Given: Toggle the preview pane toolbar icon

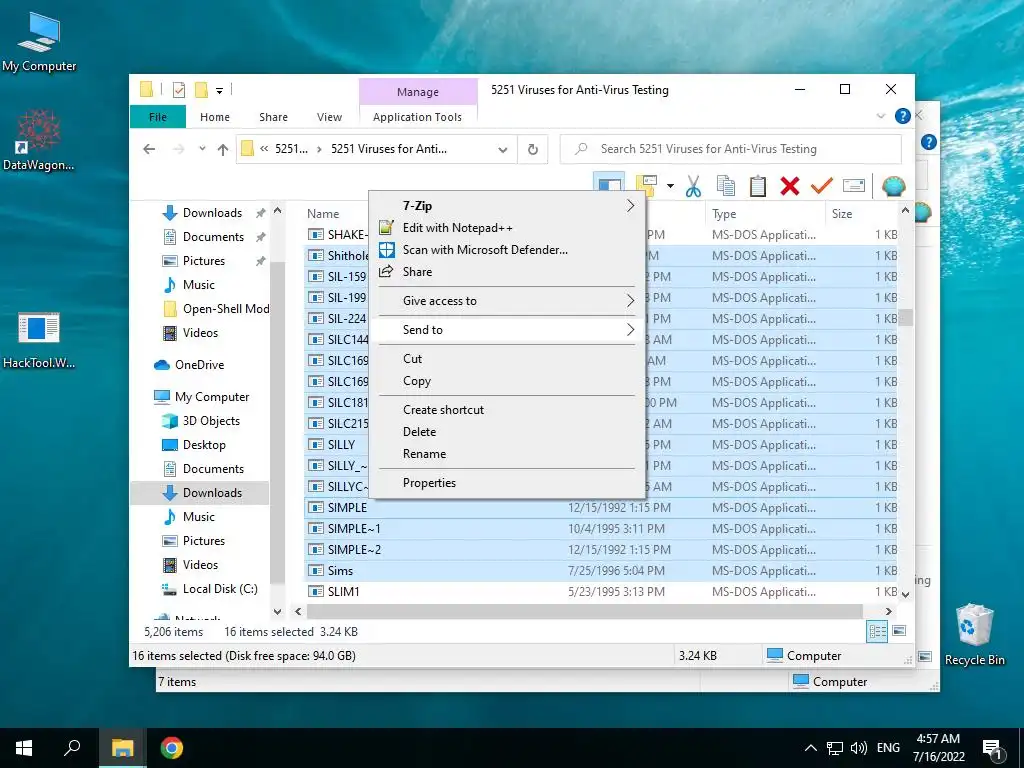Looking at the screenshot, I should pos(609,184).
